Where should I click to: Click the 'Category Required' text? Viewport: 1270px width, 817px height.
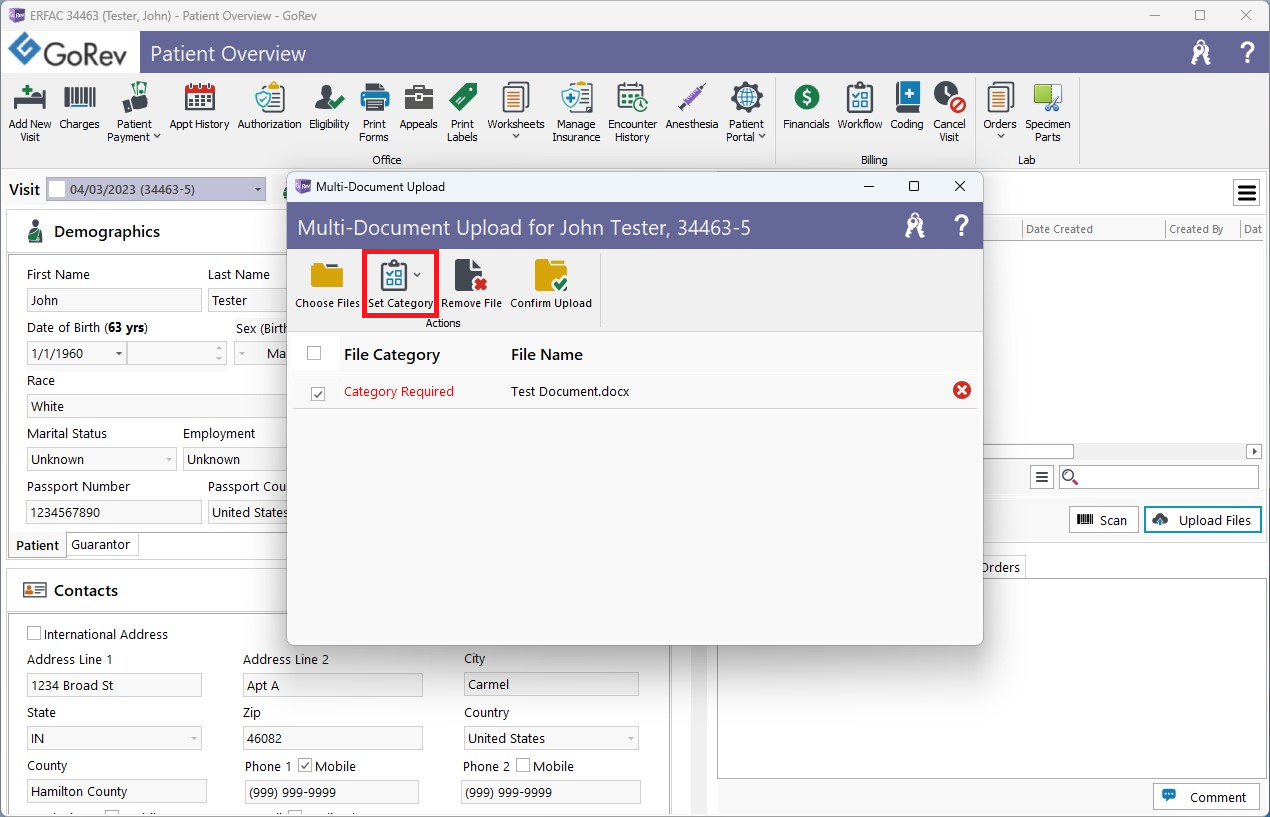(399, 391)
